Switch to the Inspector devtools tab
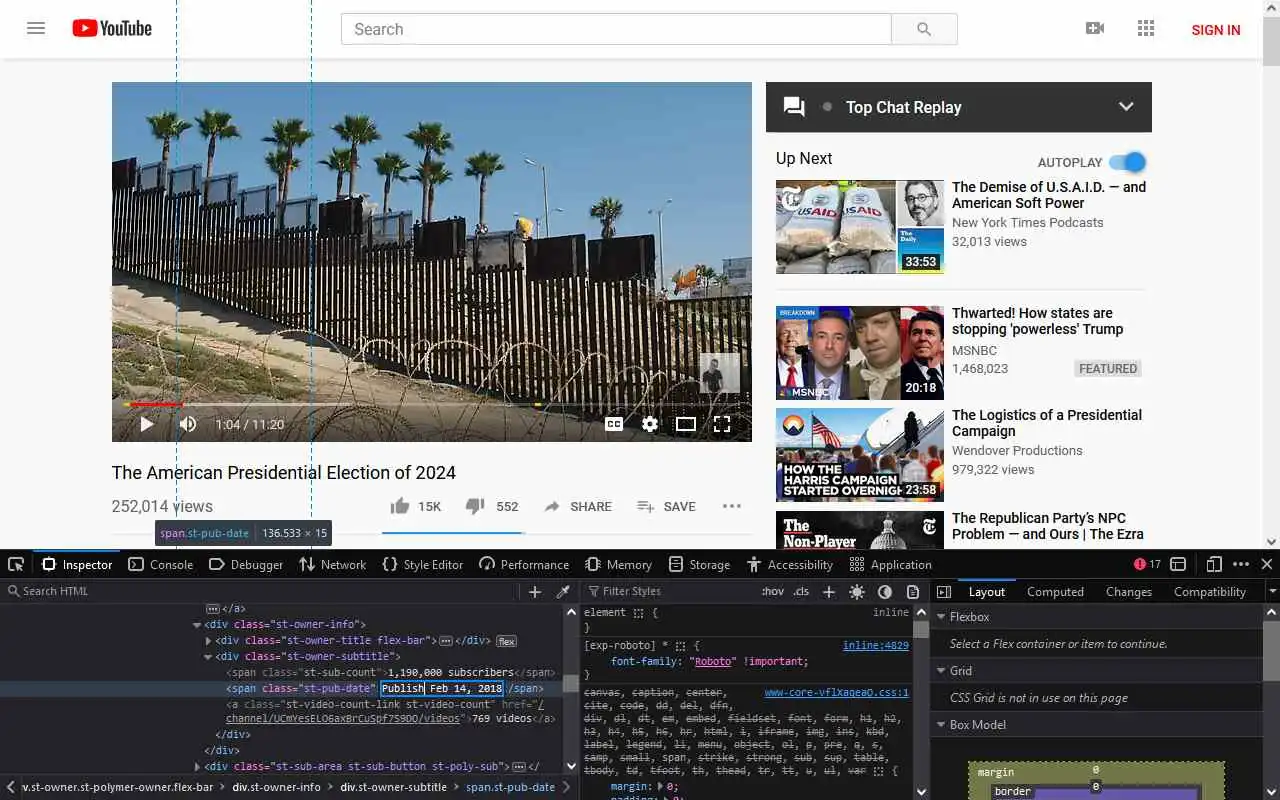 click(x=77, y=564)
